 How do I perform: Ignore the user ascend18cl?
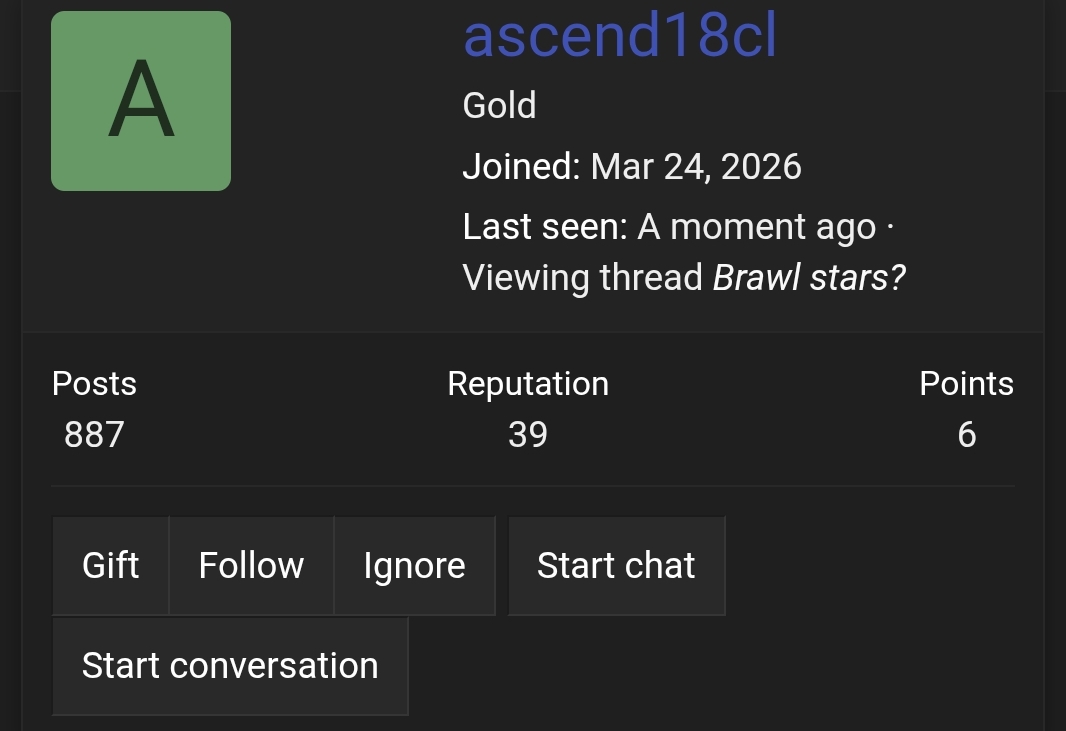tap(414, 565)
